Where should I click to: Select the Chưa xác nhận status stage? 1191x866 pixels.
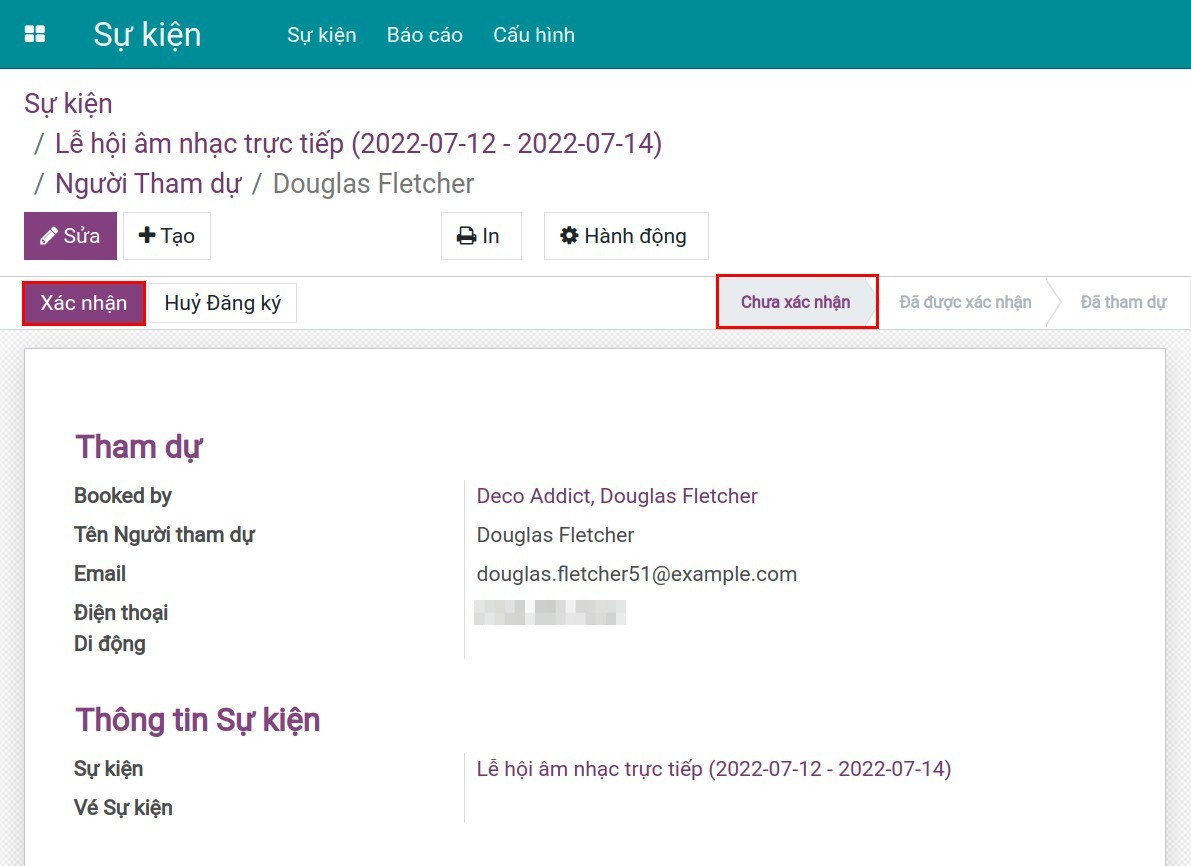795,302
